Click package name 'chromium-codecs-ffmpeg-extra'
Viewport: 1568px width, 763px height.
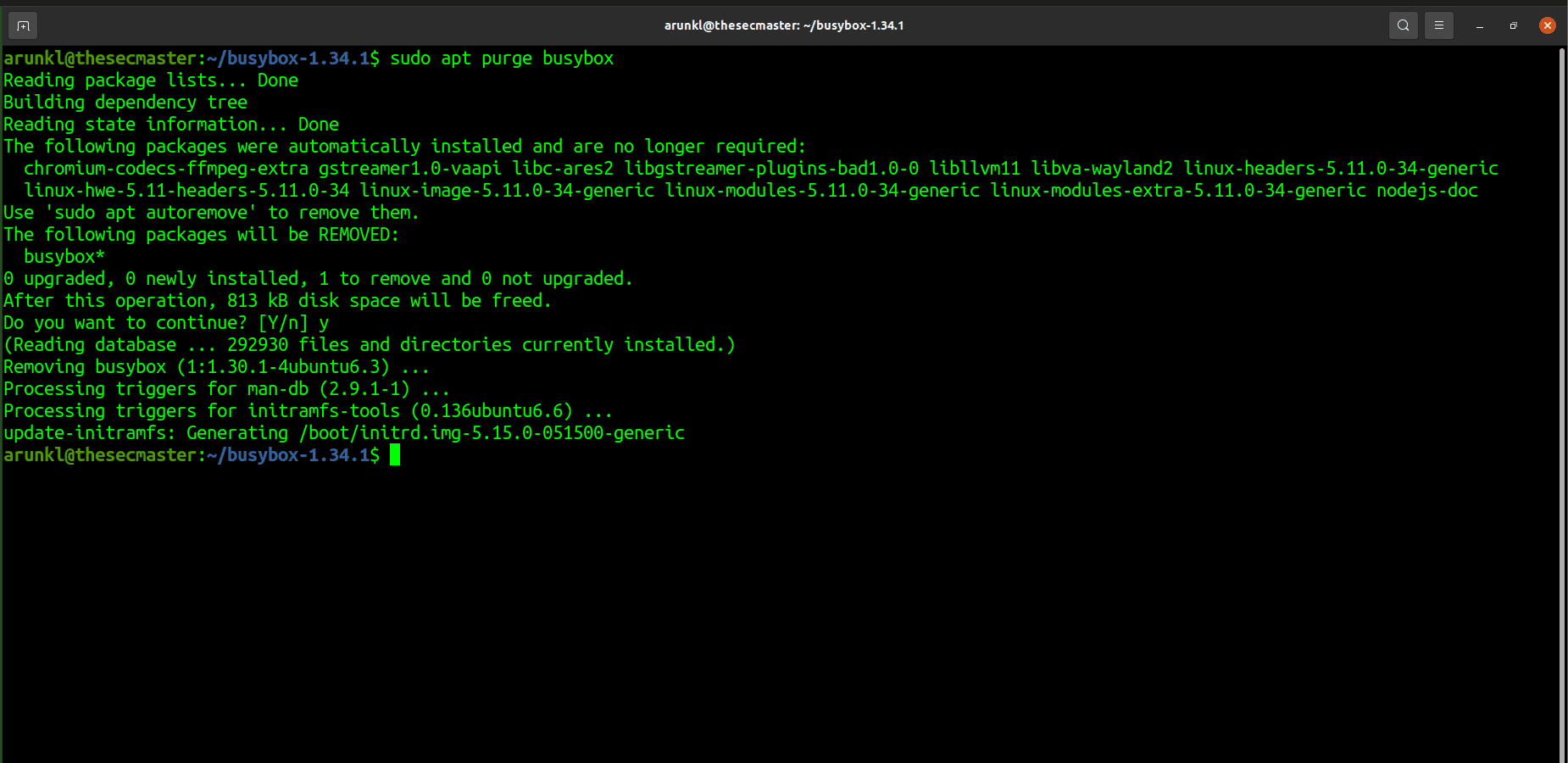pos(166,169)
